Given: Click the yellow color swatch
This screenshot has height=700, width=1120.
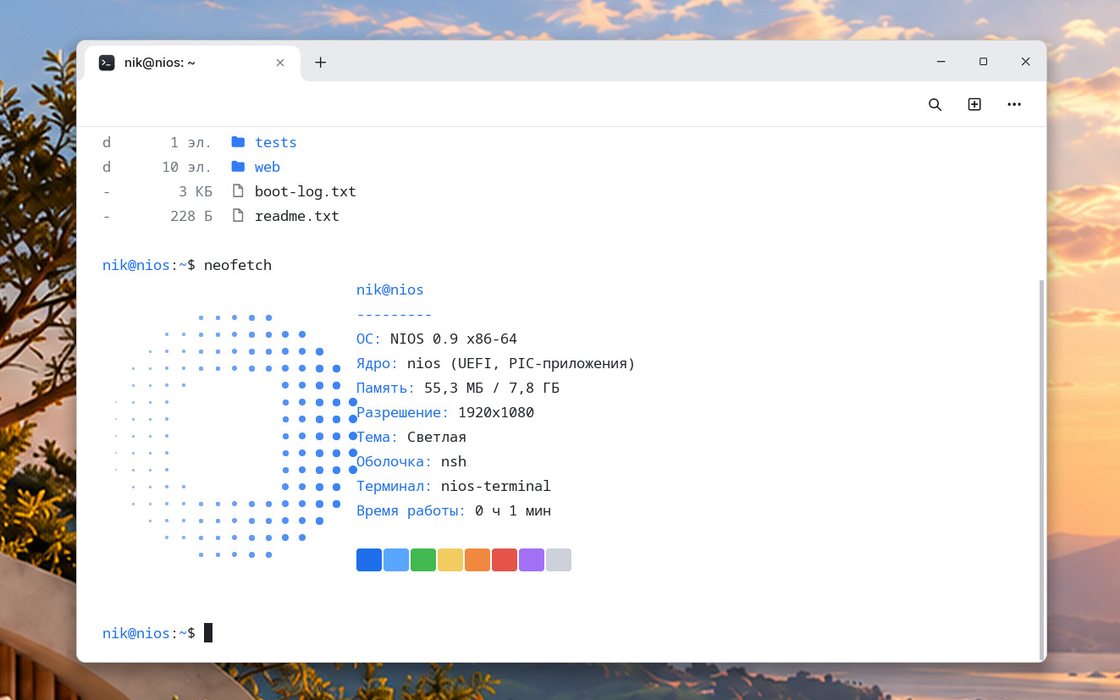Looking at the screenshot, I should (451, 560).
